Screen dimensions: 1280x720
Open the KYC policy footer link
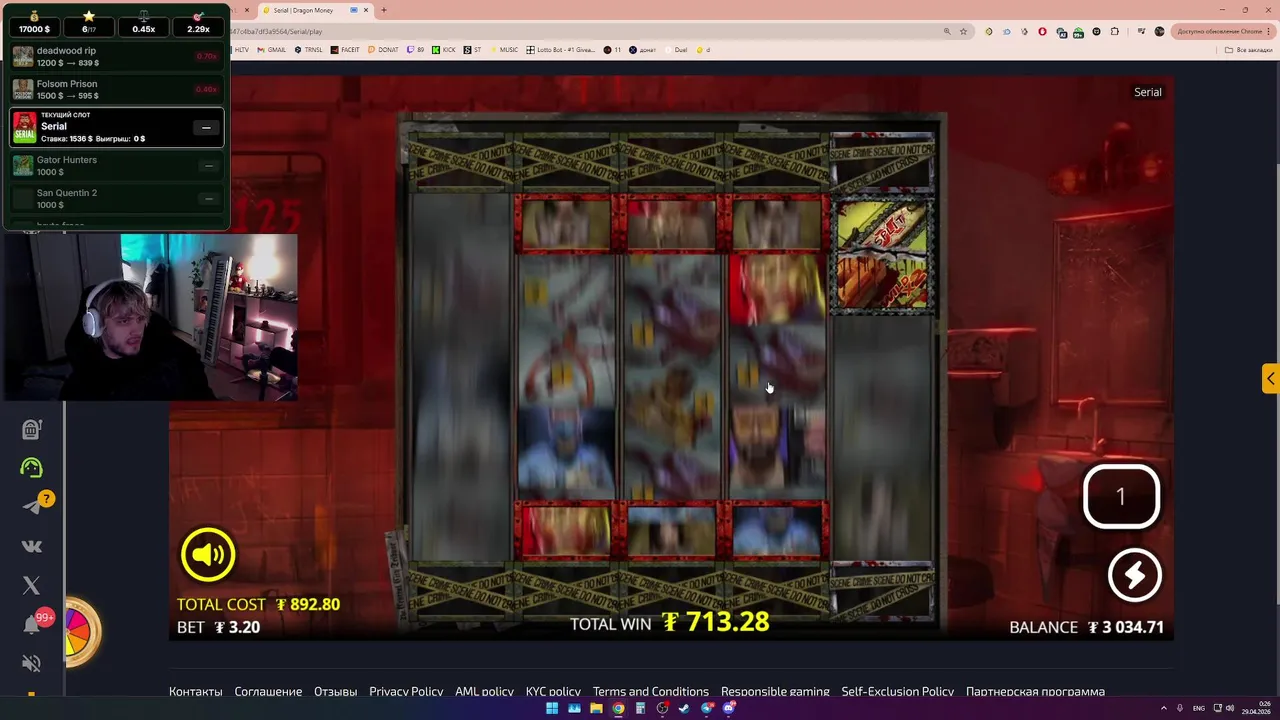[553, 691]
